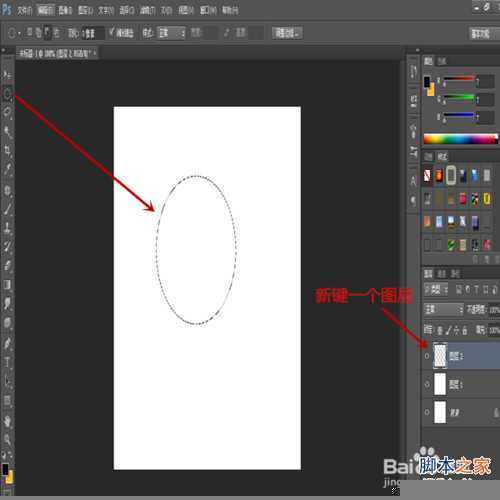This screenshot has height=500, width=500.
Task: Select the Zoom tool
Action: (x=7, y=439)
